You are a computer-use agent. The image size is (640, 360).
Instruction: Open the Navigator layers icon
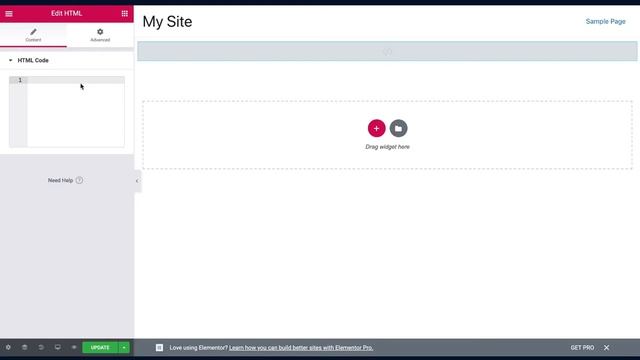[x=24, y=347]
